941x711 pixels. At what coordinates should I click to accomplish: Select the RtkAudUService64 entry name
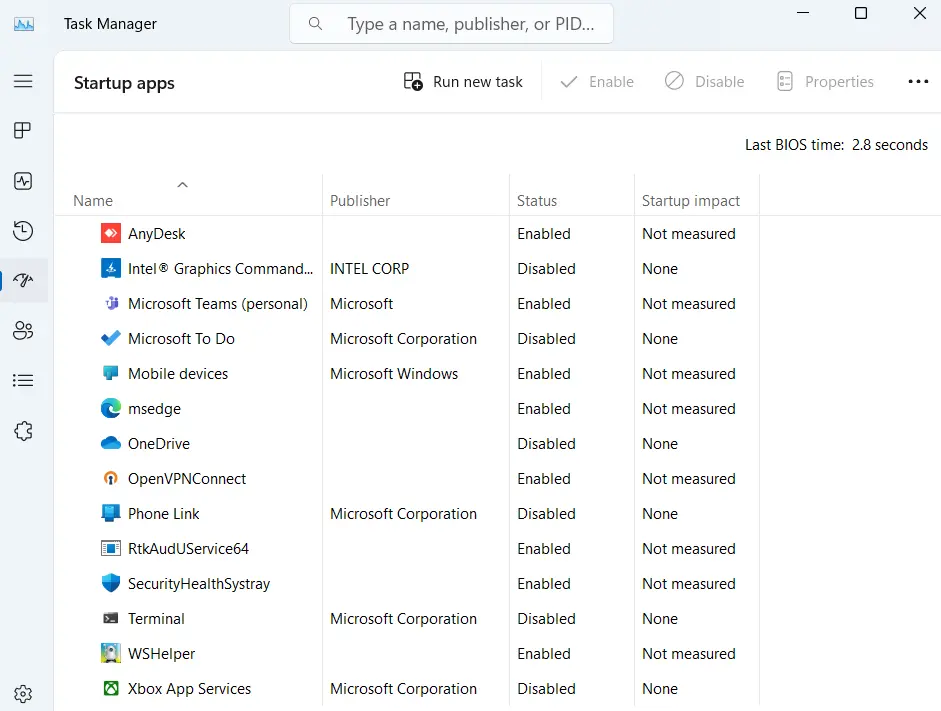[188, 548]
